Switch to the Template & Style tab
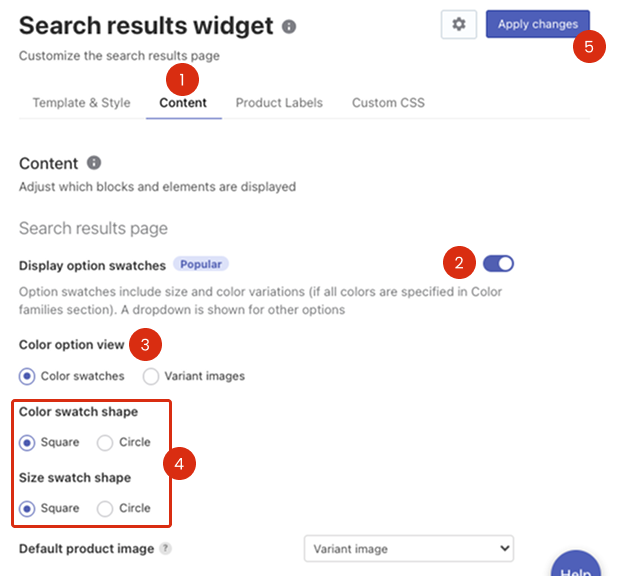The height and width of the screenshot is (576, 617). pos(81,103)
